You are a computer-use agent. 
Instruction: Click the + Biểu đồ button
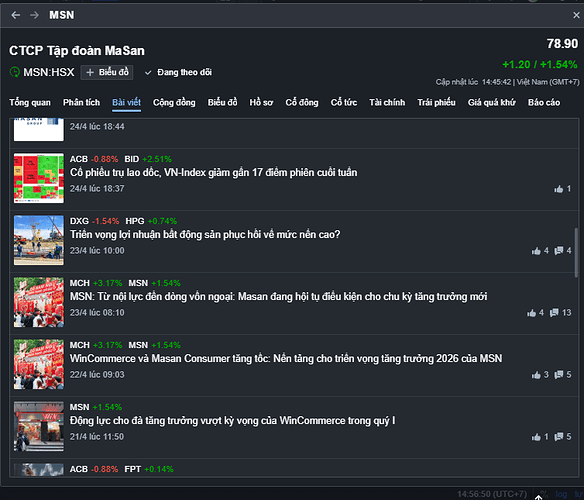coord(107,72)
